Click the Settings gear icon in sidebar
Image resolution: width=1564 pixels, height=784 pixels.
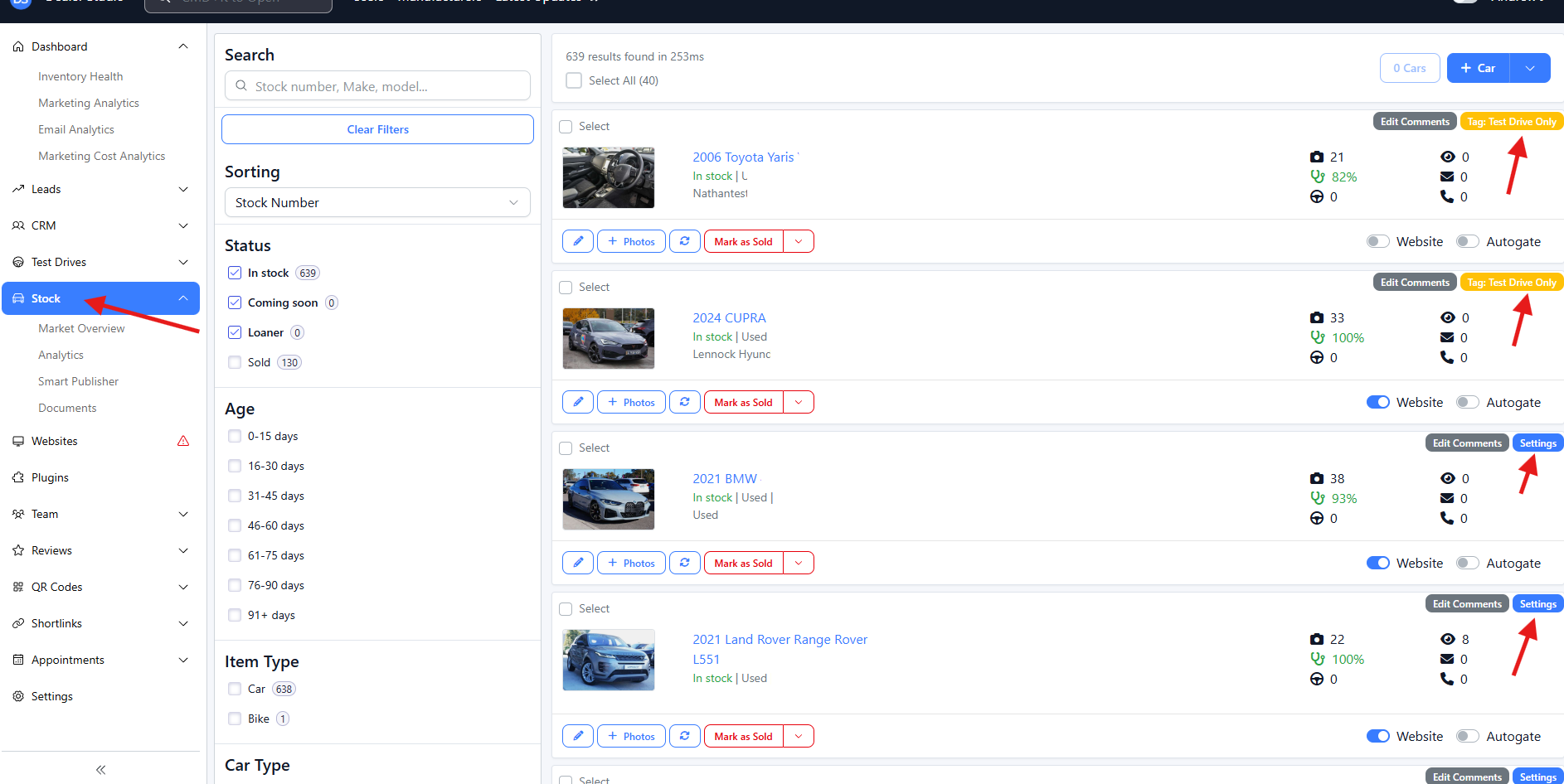coord(18,696)
